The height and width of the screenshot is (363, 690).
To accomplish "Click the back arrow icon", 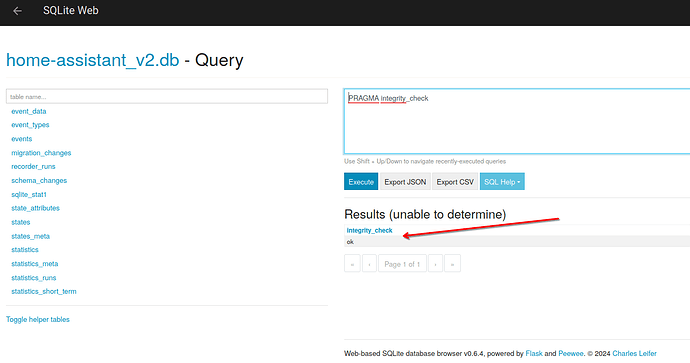I will point(17,11).
